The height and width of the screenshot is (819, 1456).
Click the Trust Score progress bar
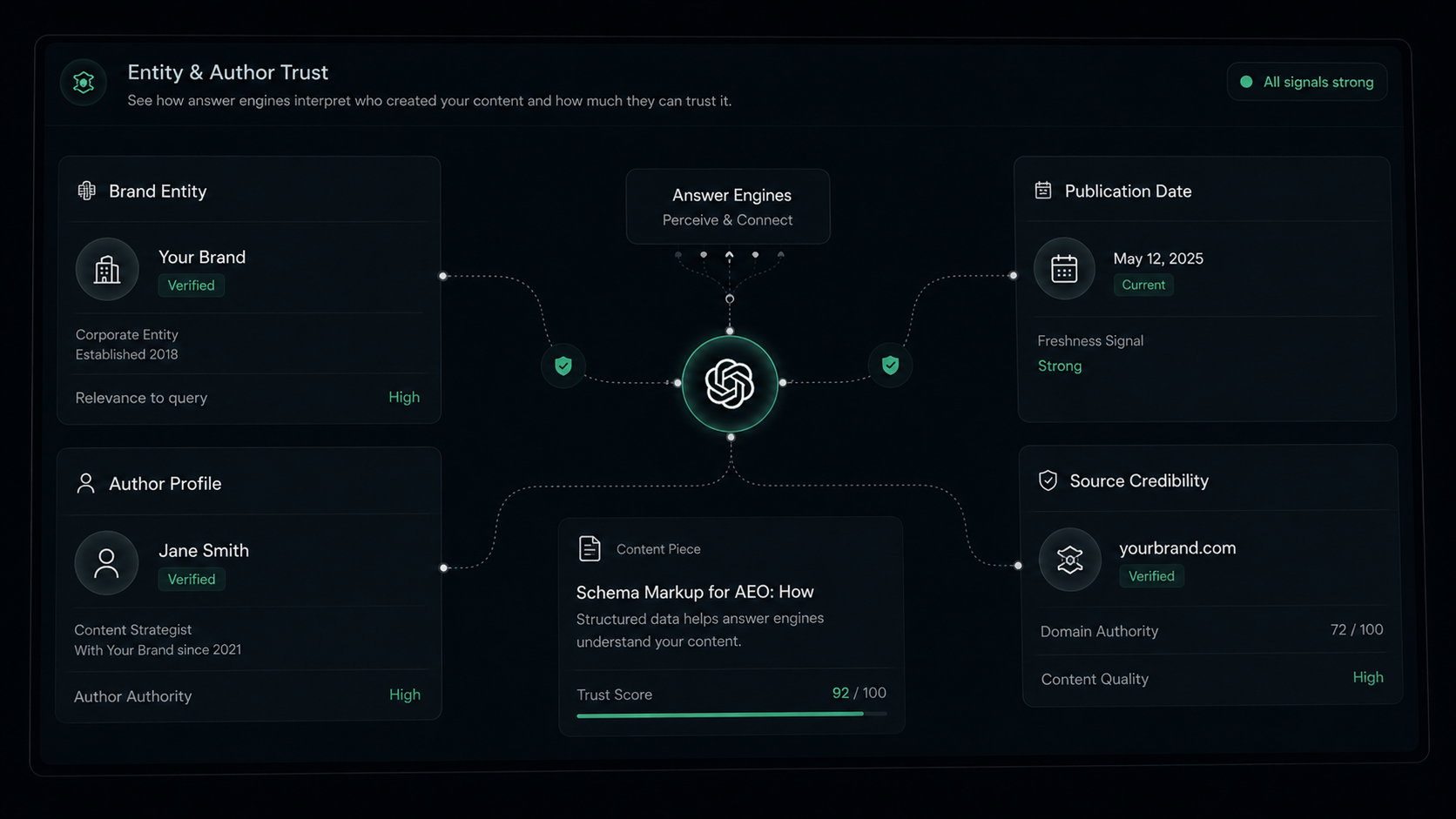point(731,715)
